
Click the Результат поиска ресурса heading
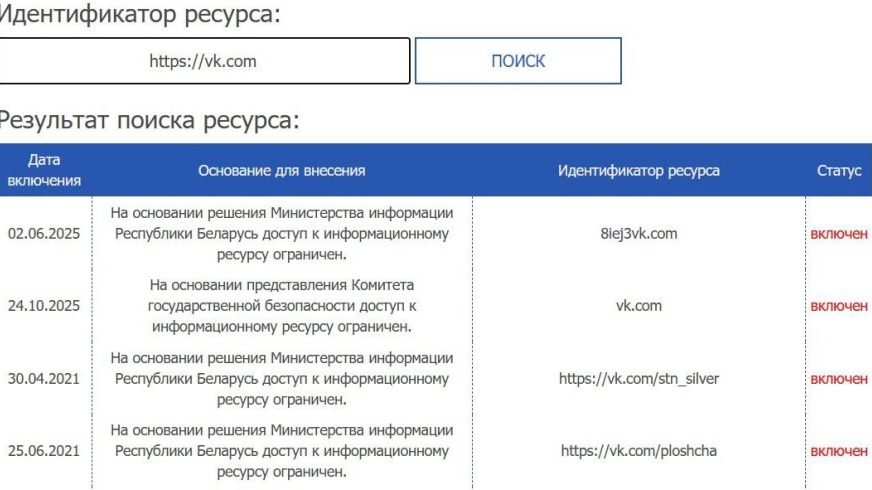pyautogui.click(x=148, y=121)
